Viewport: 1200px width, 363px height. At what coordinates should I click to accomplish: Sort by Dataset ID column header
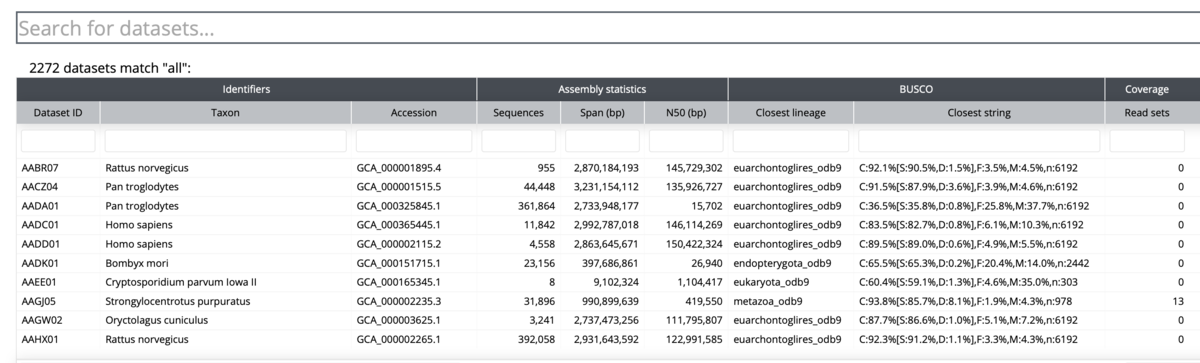(x=58, y=113)
